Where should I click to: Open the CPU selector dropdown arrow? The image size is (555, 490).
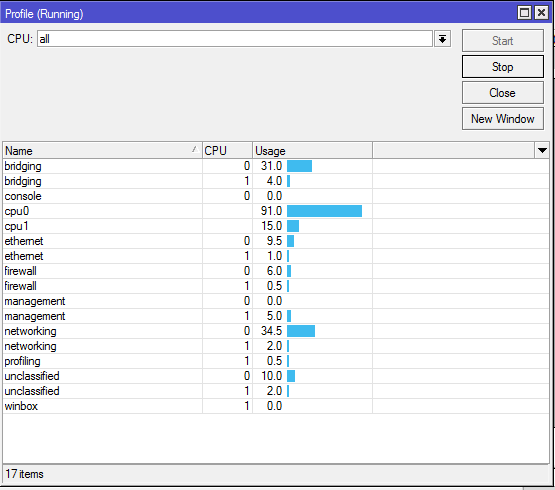point(442,39)
